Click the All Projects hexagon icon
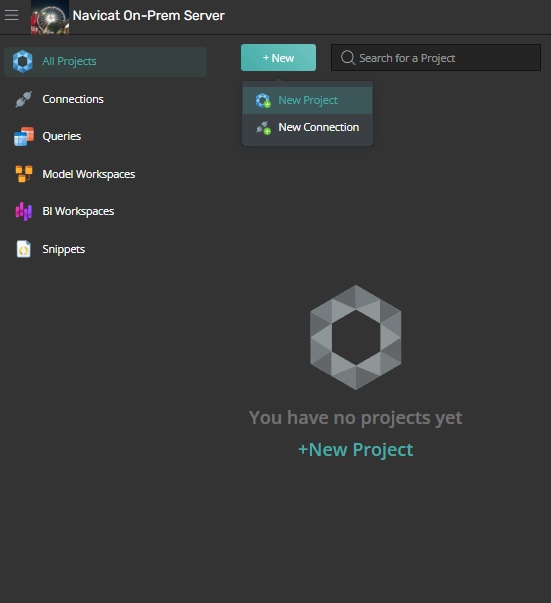Viewport: 551px width, 603px height. [x=23, y=61]
